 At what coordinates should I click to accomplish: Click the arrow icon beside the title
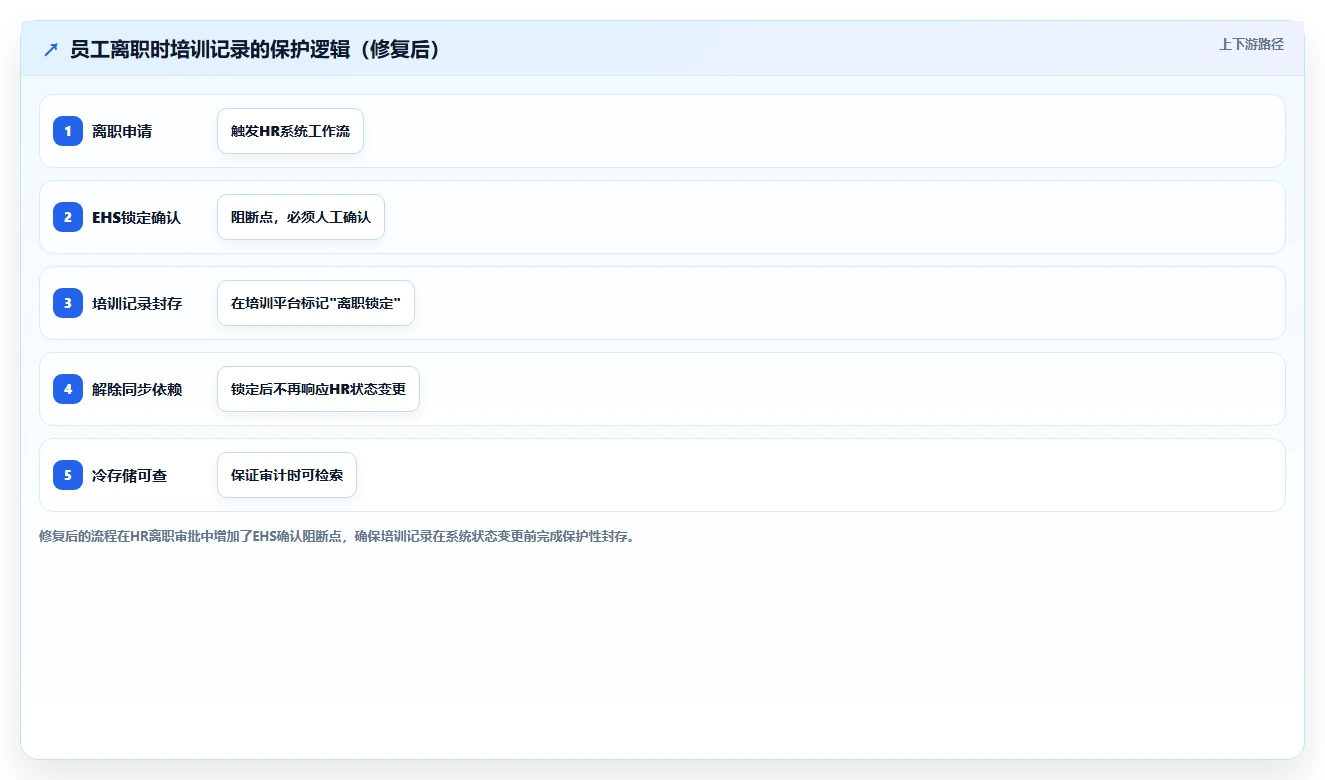click(x=51, y=50)
